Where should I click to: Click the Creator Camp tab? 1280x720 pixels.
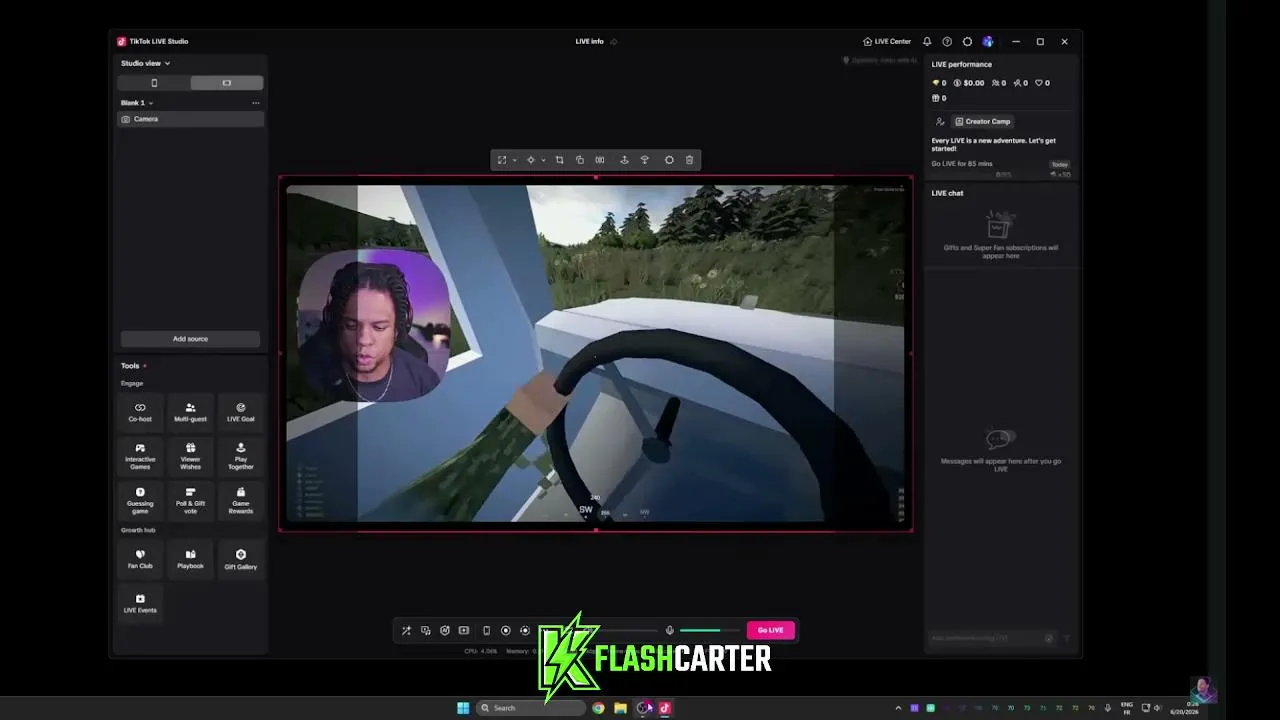pos(982,121)
